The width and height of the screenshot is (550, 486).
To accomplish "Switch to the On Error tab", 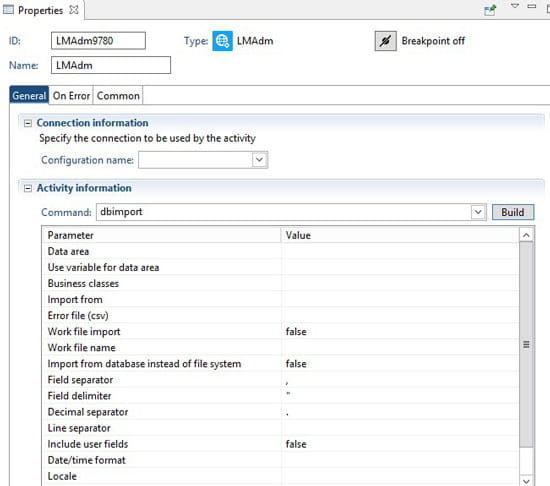I will [x=71, y=96].
